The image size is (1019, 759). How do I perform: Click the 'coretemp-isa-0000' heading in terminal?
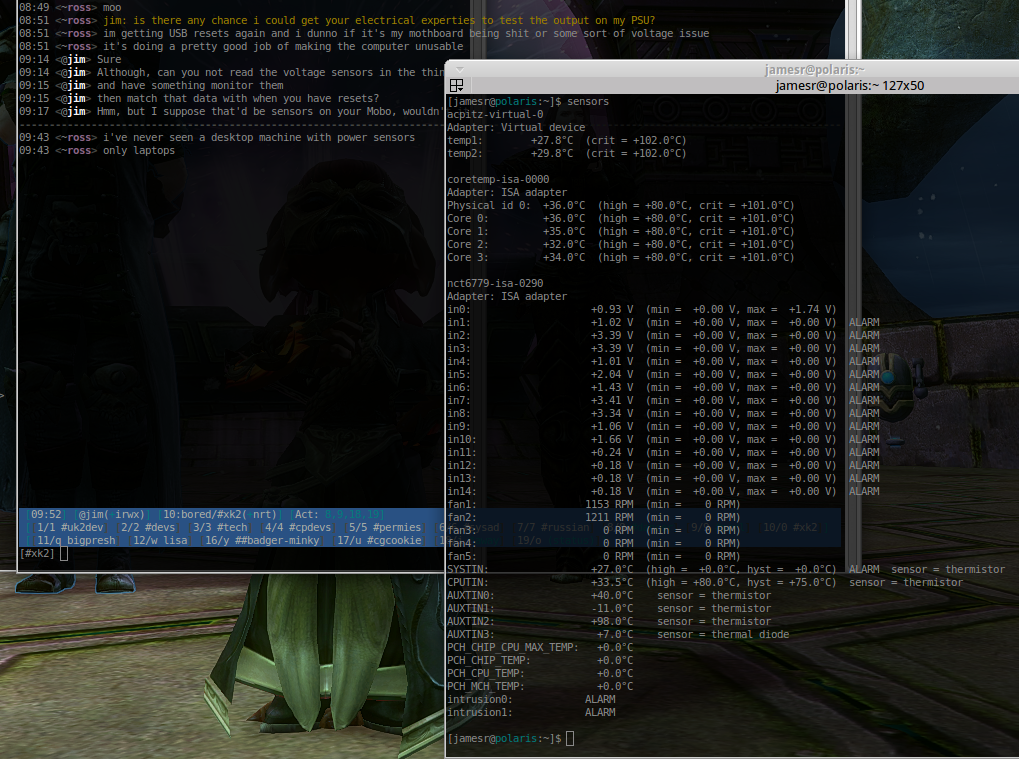[x=498, y=179]
